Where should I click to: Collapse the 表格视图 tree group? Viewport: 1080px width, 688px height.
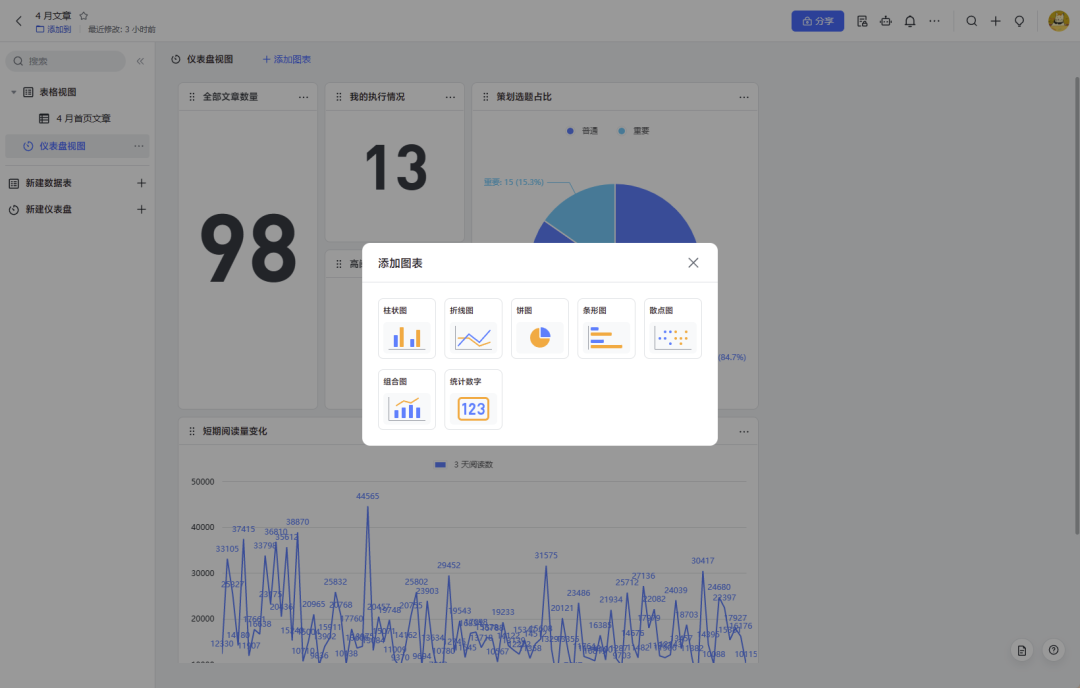point(13,92)
